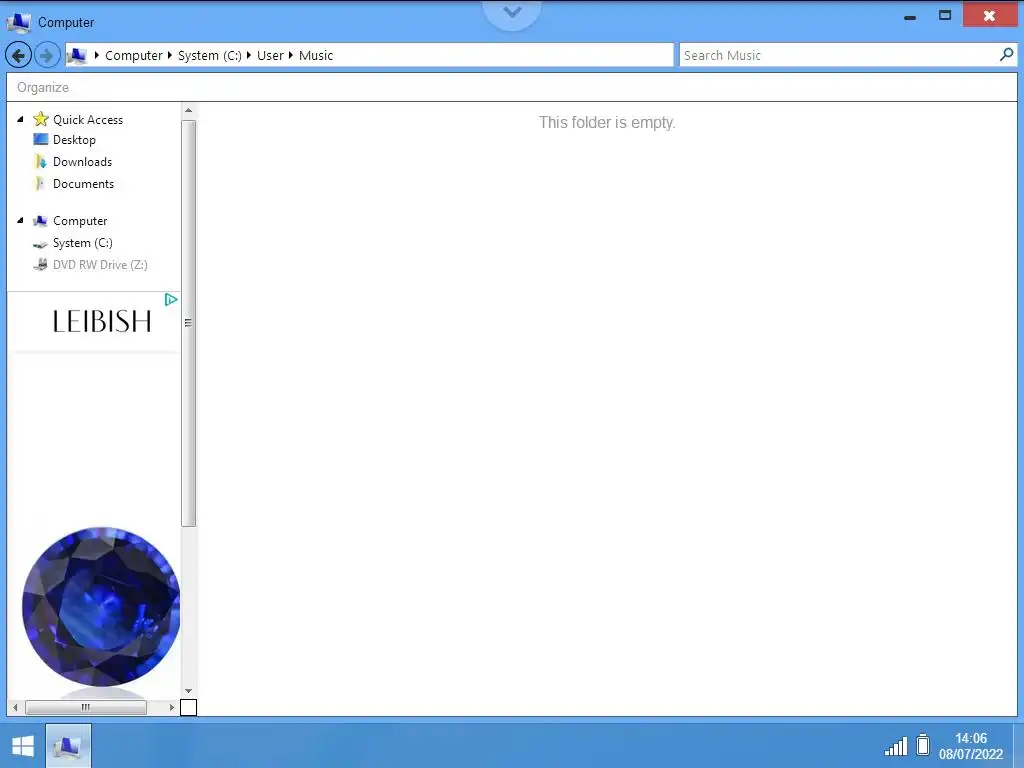Click the sidebar vertical scrollbar thumb
The width and height of the screenshot is (1024, 768).
188,323
